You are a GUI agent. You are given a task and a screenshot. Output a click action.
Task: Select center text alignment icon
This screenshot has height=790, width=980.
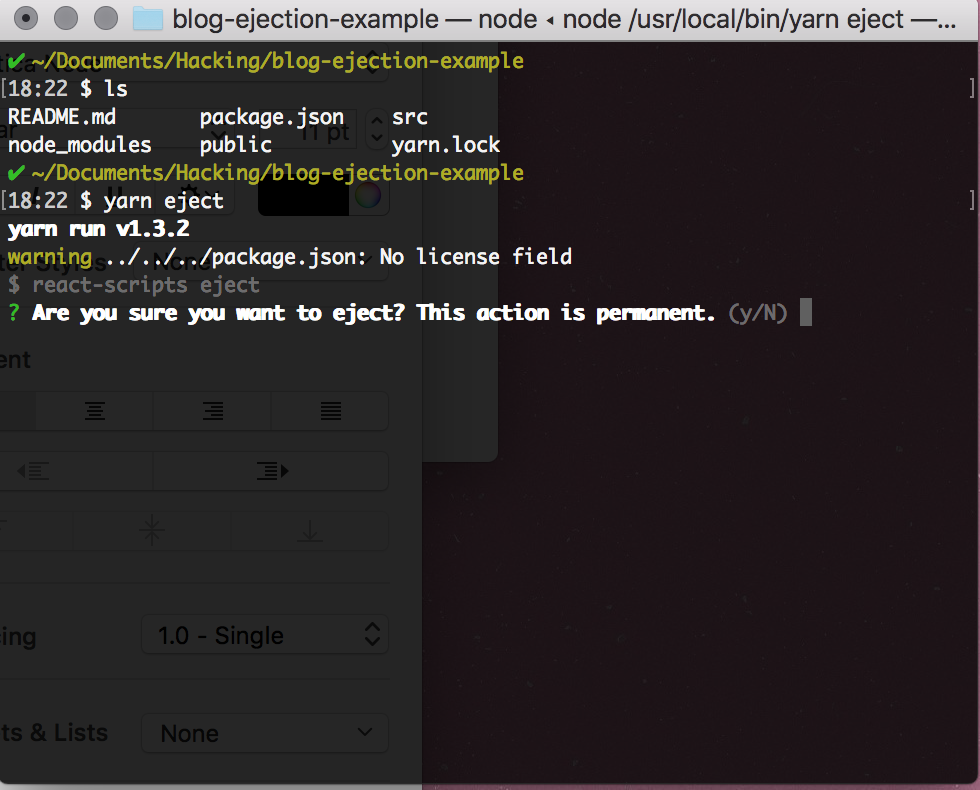click(x=94, y=411)
